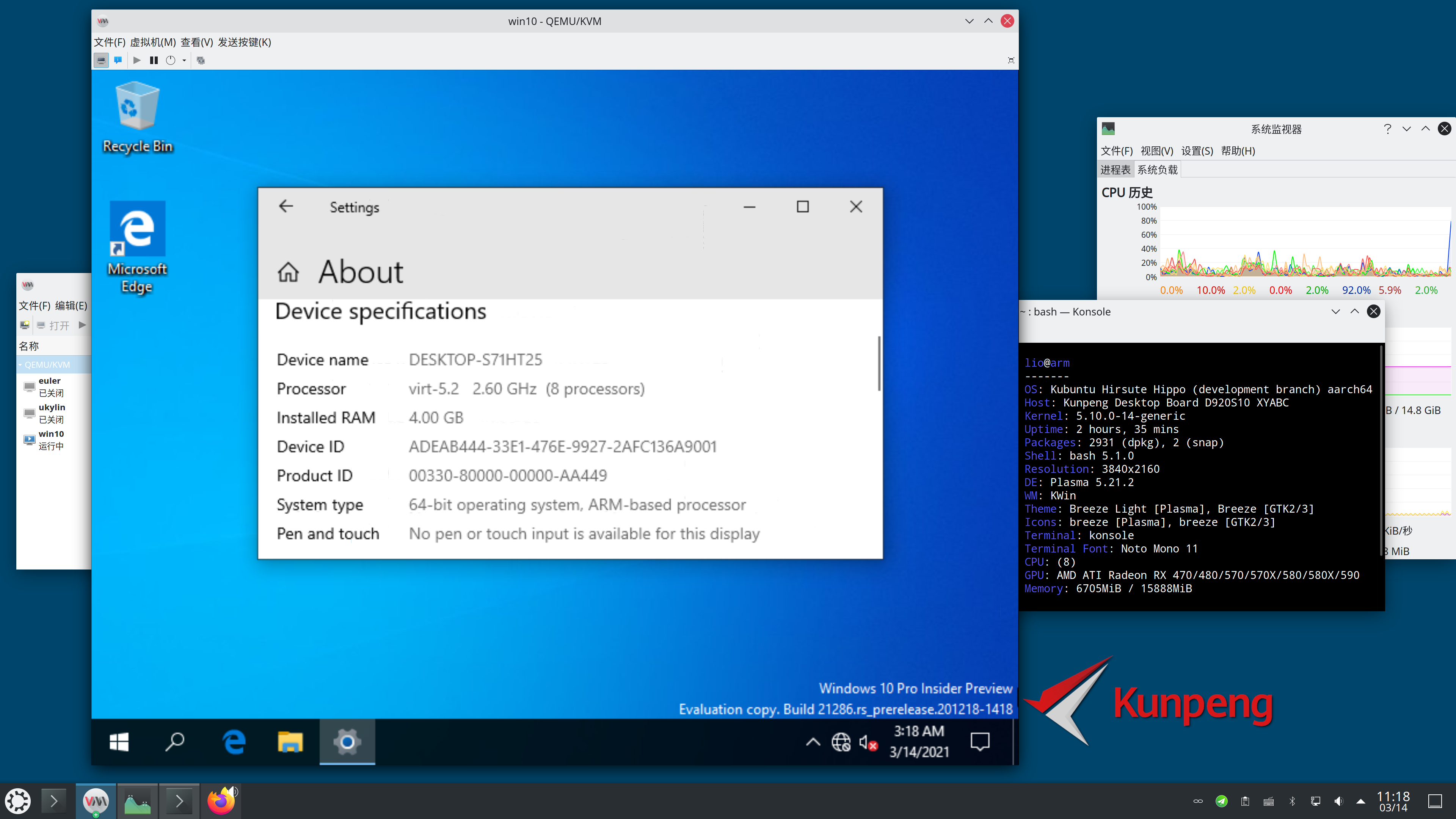
Task: Open the Windows Start menu
Action: tap(119, 742)
